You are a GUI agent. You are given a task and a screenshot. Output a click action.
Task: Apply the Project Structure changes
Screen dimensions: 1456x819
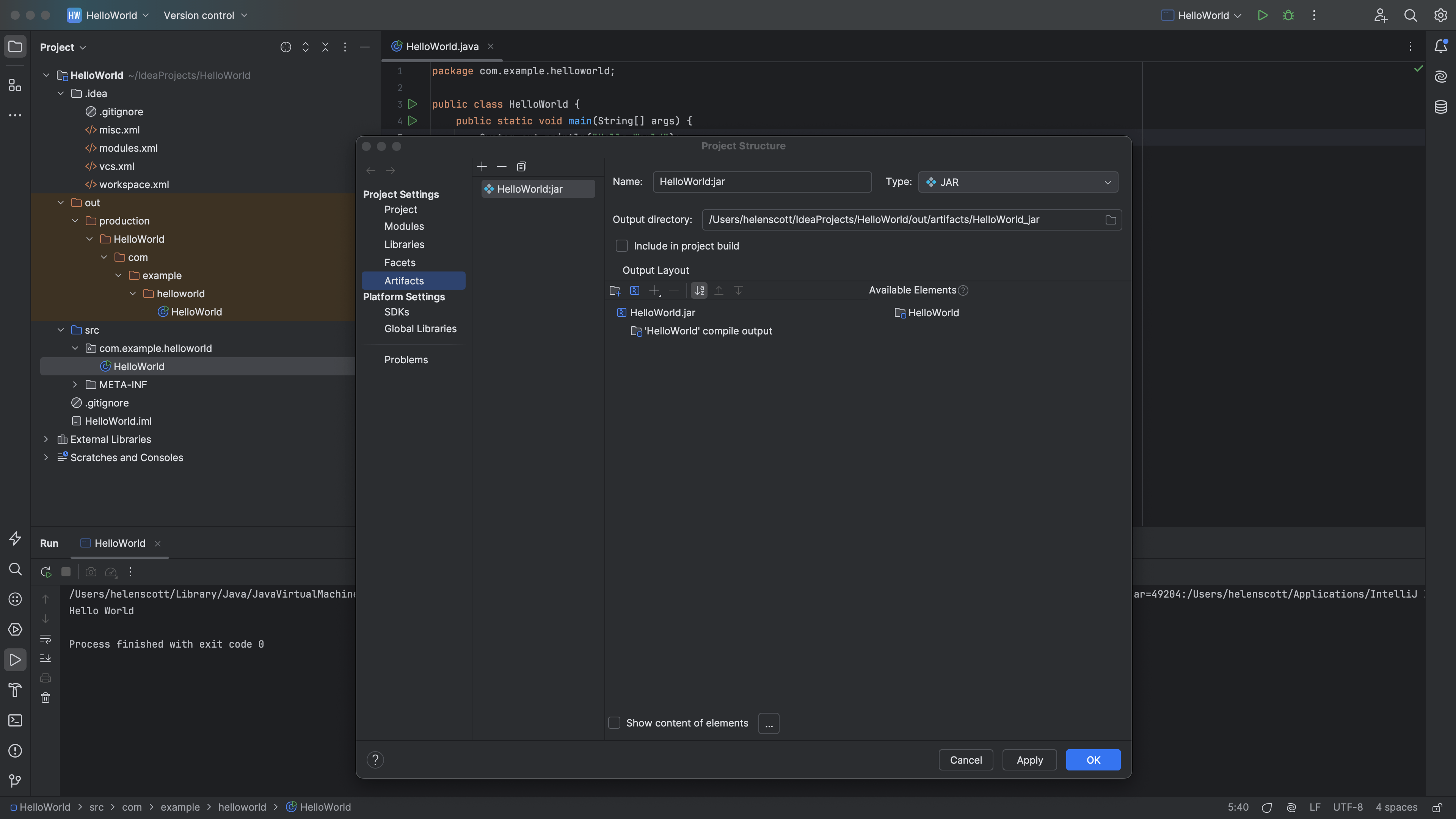click(1029, 759)
